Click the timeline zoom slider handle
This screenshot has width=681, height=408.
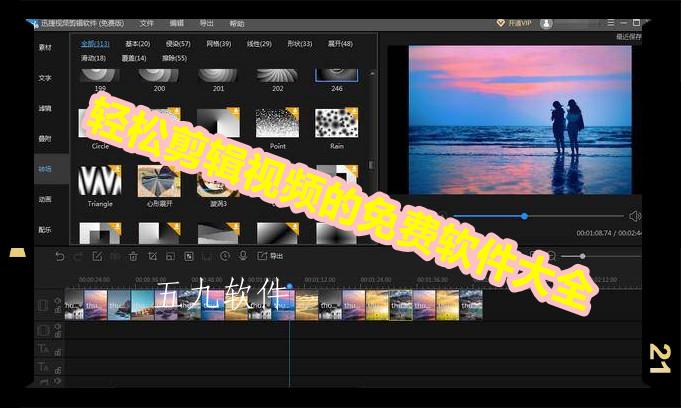coord(582,256)
